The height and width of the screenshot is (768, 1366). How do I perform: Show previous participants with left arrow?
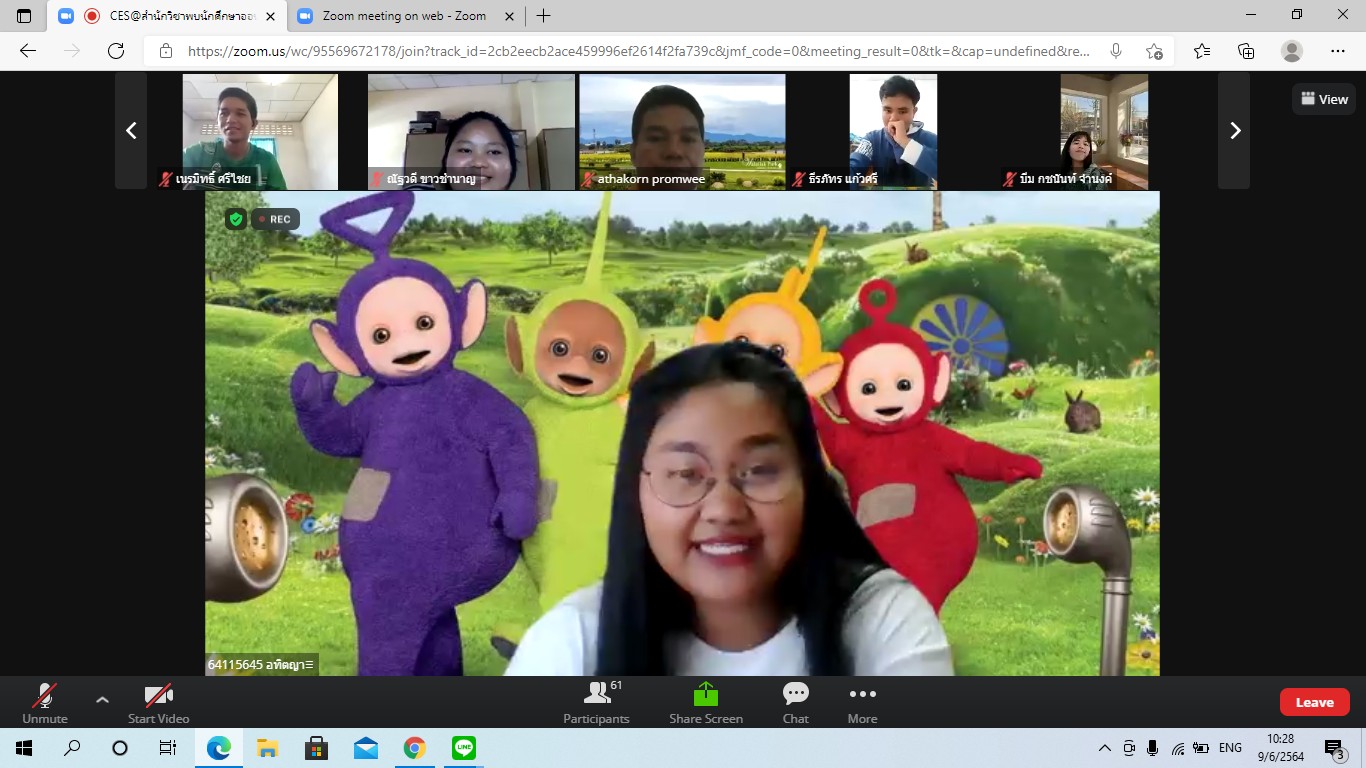coord(131,131)
